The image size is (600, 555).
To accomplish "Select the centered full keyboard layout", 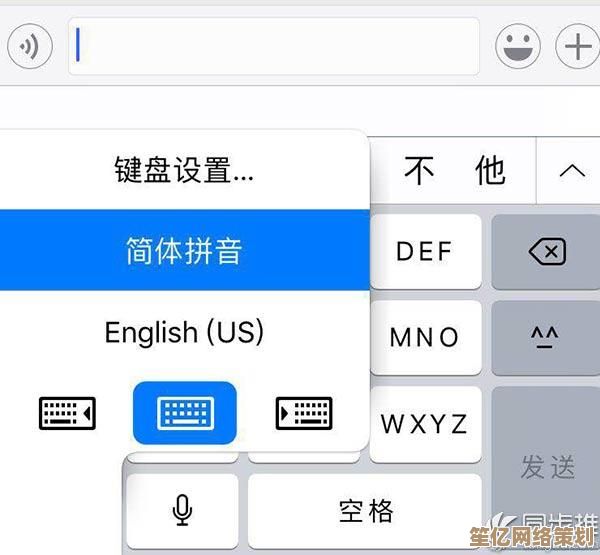I will pos(184,412).
